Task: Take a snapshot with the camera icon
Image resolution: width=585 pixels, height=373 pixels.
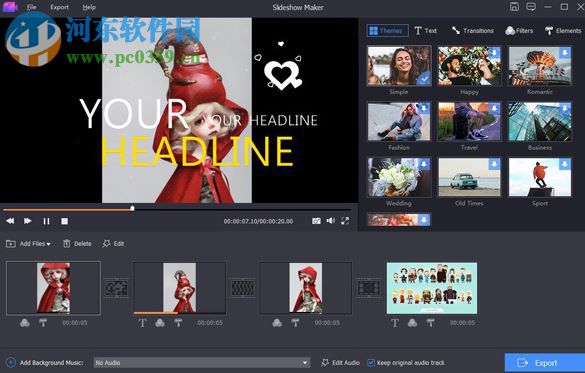Action: point(316,221)
